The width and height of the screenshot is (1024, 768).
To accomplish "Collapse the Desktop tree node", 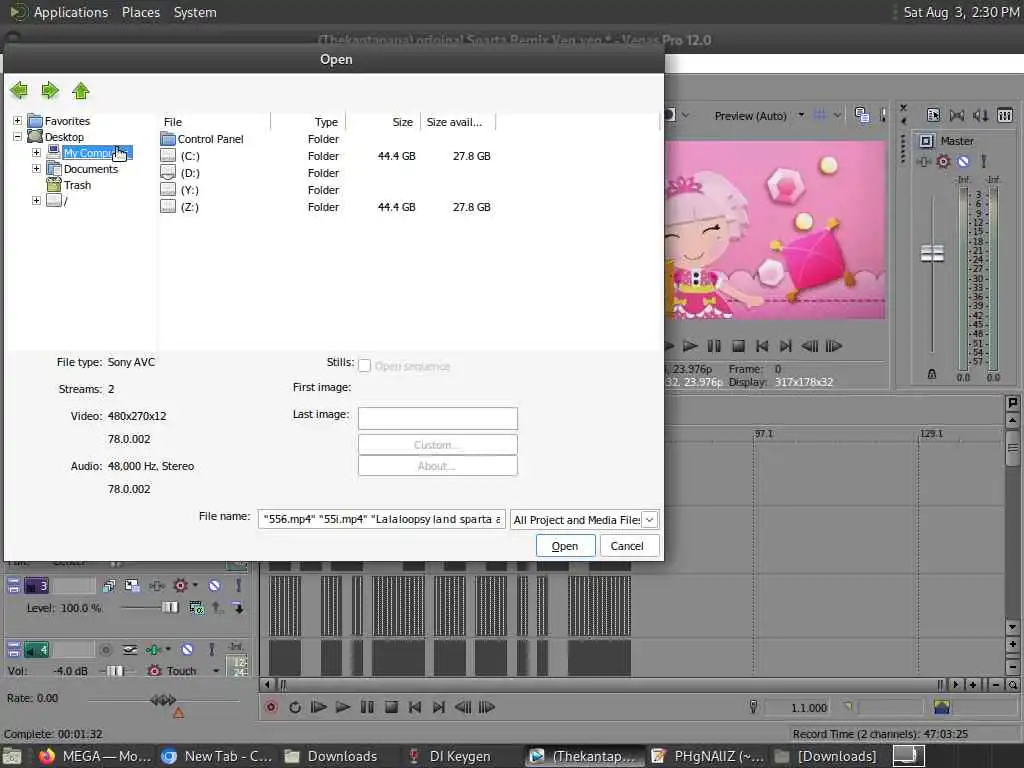I will [x=18, y=137].
